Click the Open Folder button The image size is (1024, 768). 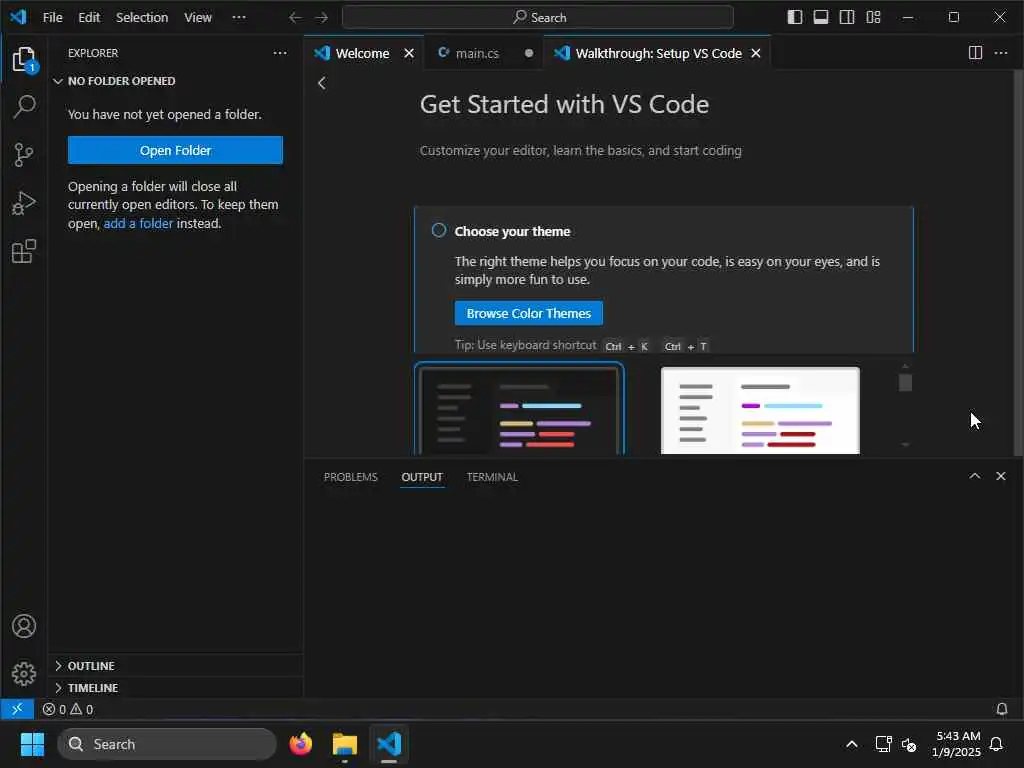(x=175, y=150)
